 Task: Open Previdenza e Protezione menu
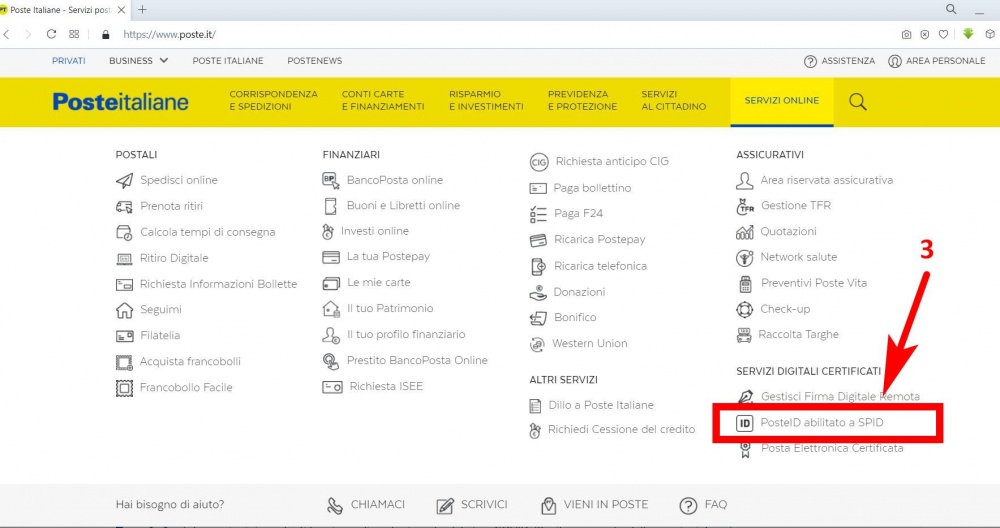pyautogui.click(x=582, y=100)
